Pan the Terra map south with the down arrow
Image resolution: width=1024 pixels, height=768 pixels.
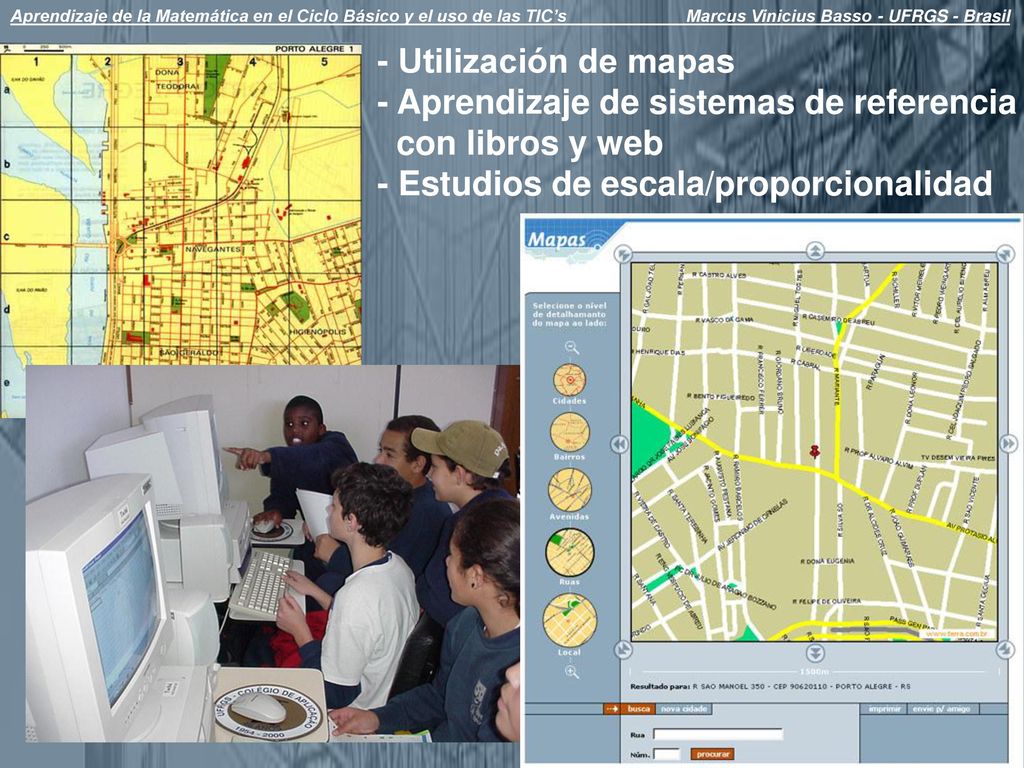tap(814, 653)
